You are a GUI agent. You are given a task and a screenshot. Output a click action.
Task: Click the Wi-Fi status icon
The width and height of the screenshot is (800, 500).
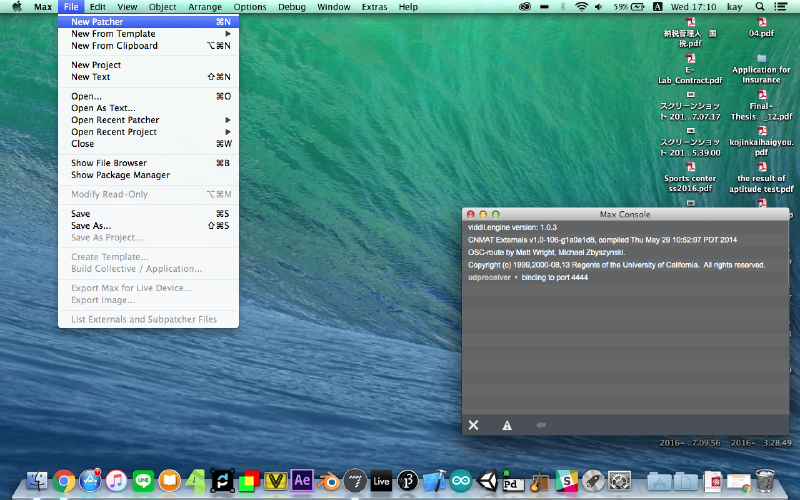(581, 7)
